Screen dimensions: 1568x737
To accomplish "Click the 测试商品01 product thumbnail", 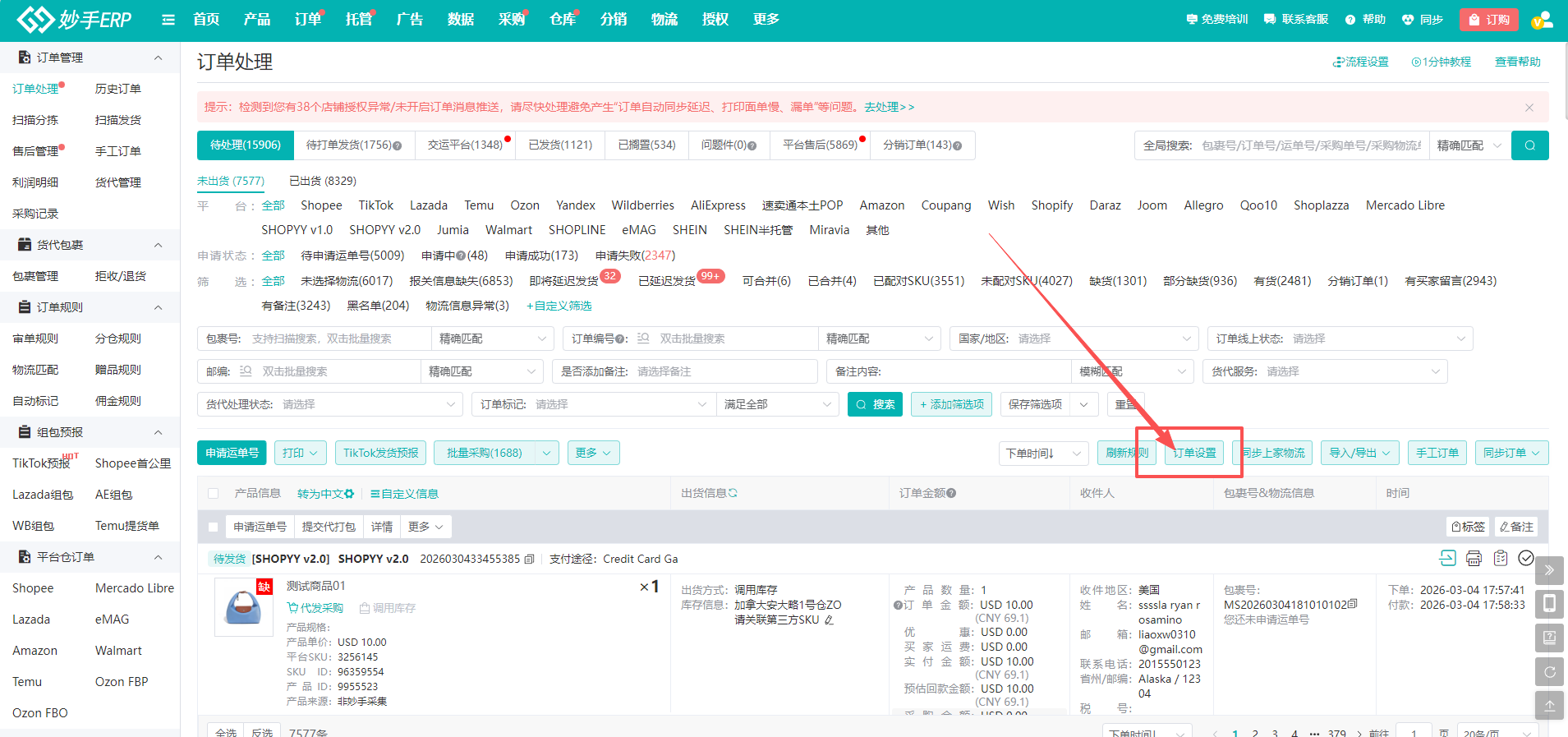I will coord(244,607).
